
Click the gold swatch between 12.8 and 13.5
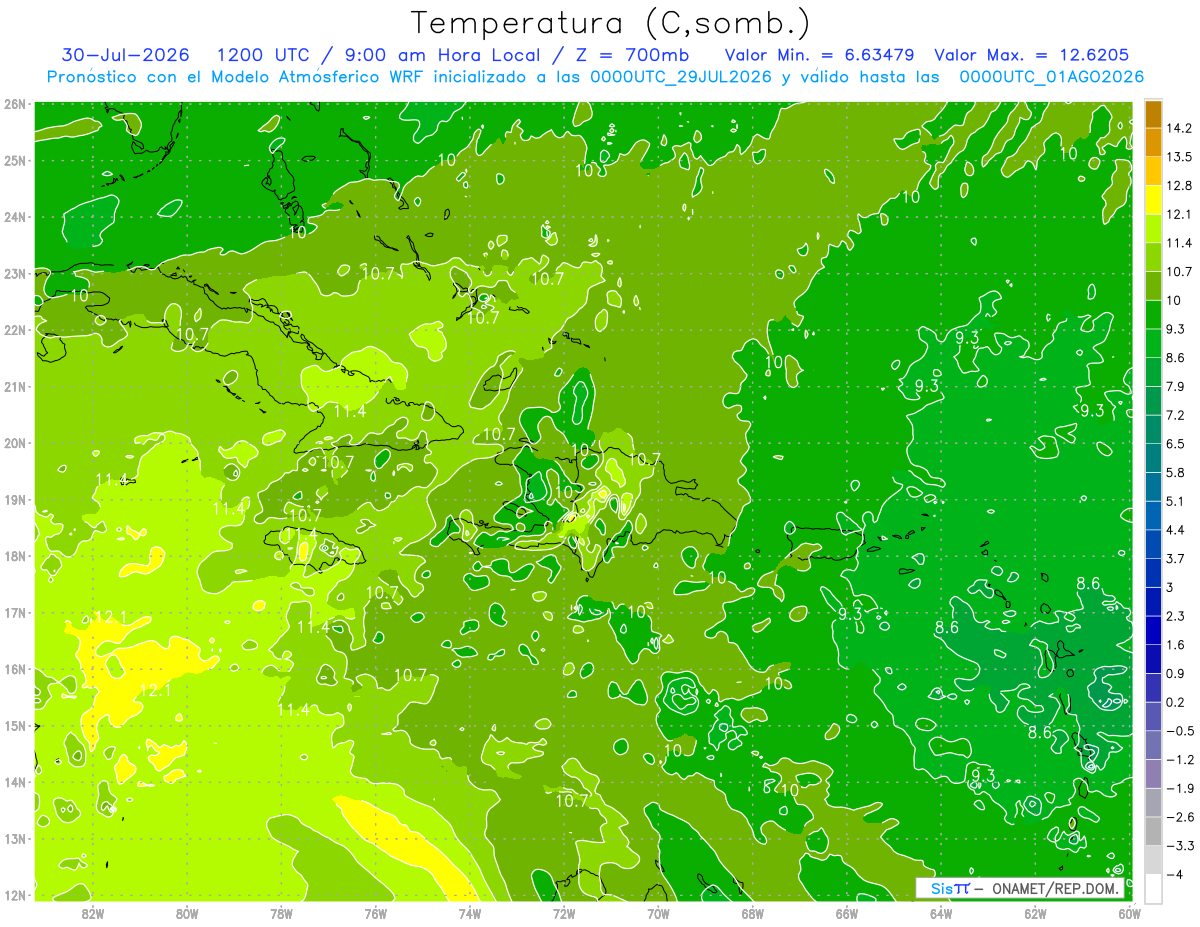pyautogui.click(x=1153, y=171)
